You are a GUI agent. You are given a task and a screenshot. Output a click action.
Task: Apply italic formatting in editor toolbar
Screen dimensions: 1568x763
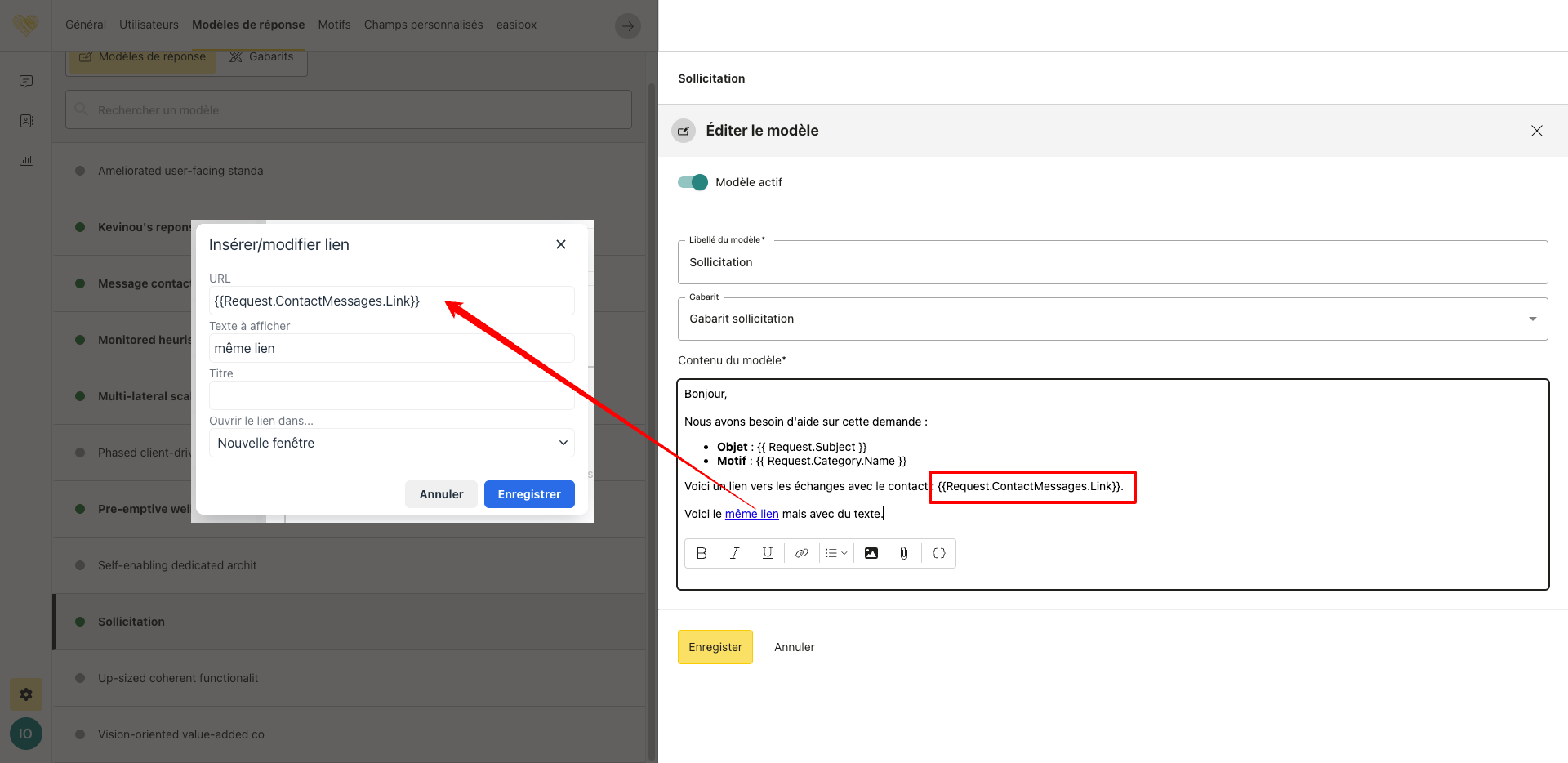734,553
